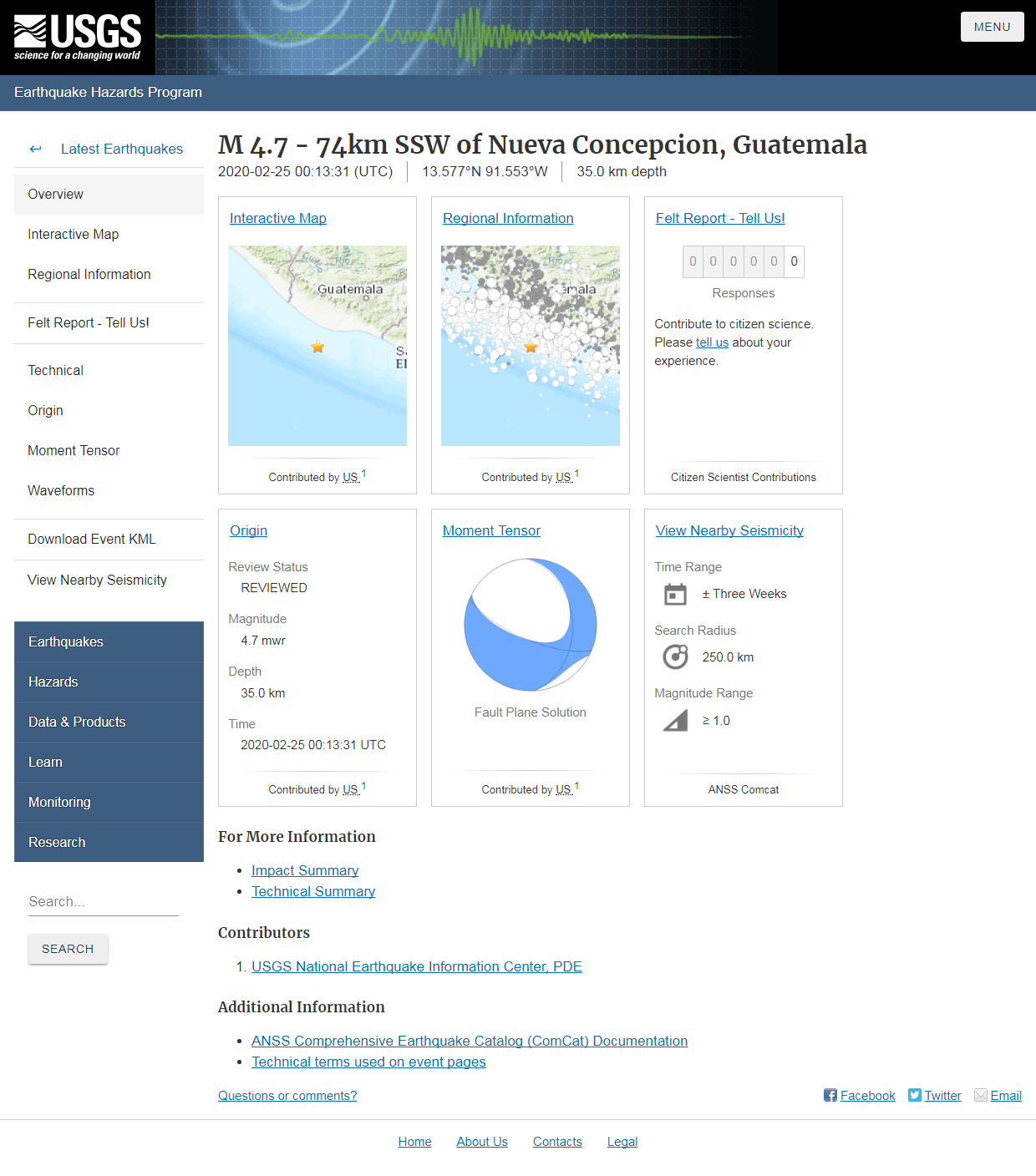Click the '4.7 mwr' magnitude value

(x=263, y=641)
